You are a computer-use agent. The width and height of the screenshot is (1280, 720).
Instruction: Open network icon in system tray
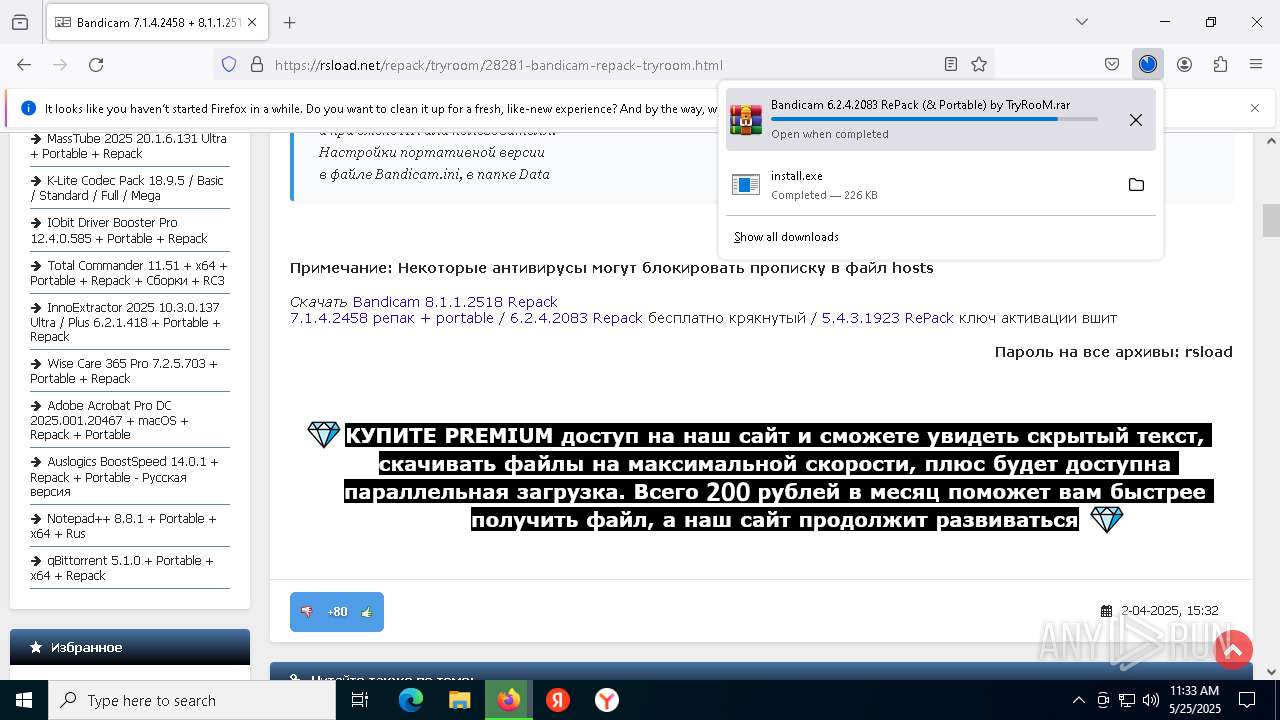tap(1127, 700)
